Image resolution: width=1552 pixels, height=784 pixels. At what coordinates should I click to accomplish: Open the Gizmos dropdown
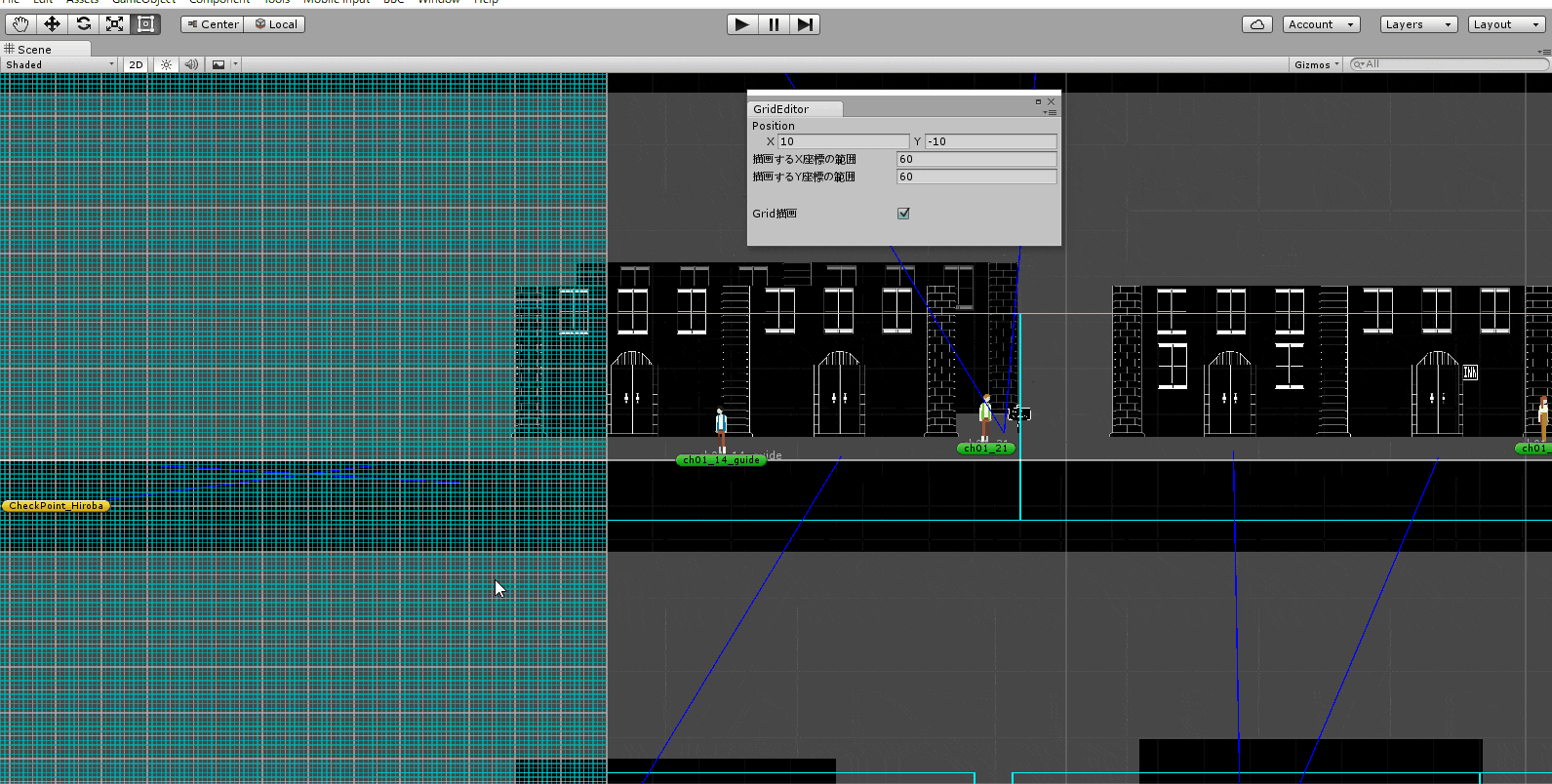pyautogui.click(x=1316, y=64)
